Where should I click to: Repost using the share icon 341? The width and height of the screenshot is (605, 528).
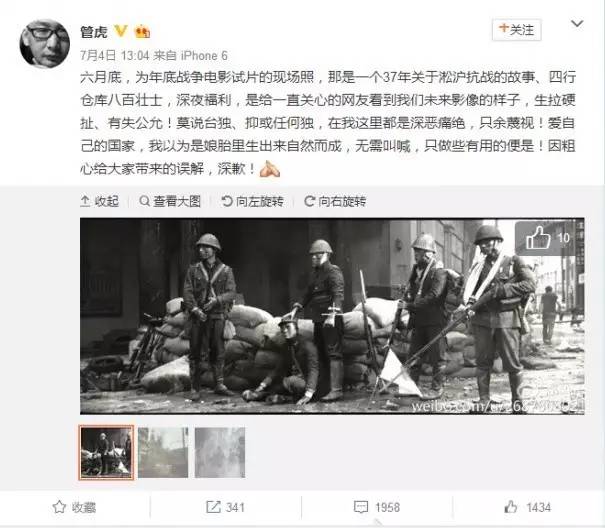tap(225, 507)
